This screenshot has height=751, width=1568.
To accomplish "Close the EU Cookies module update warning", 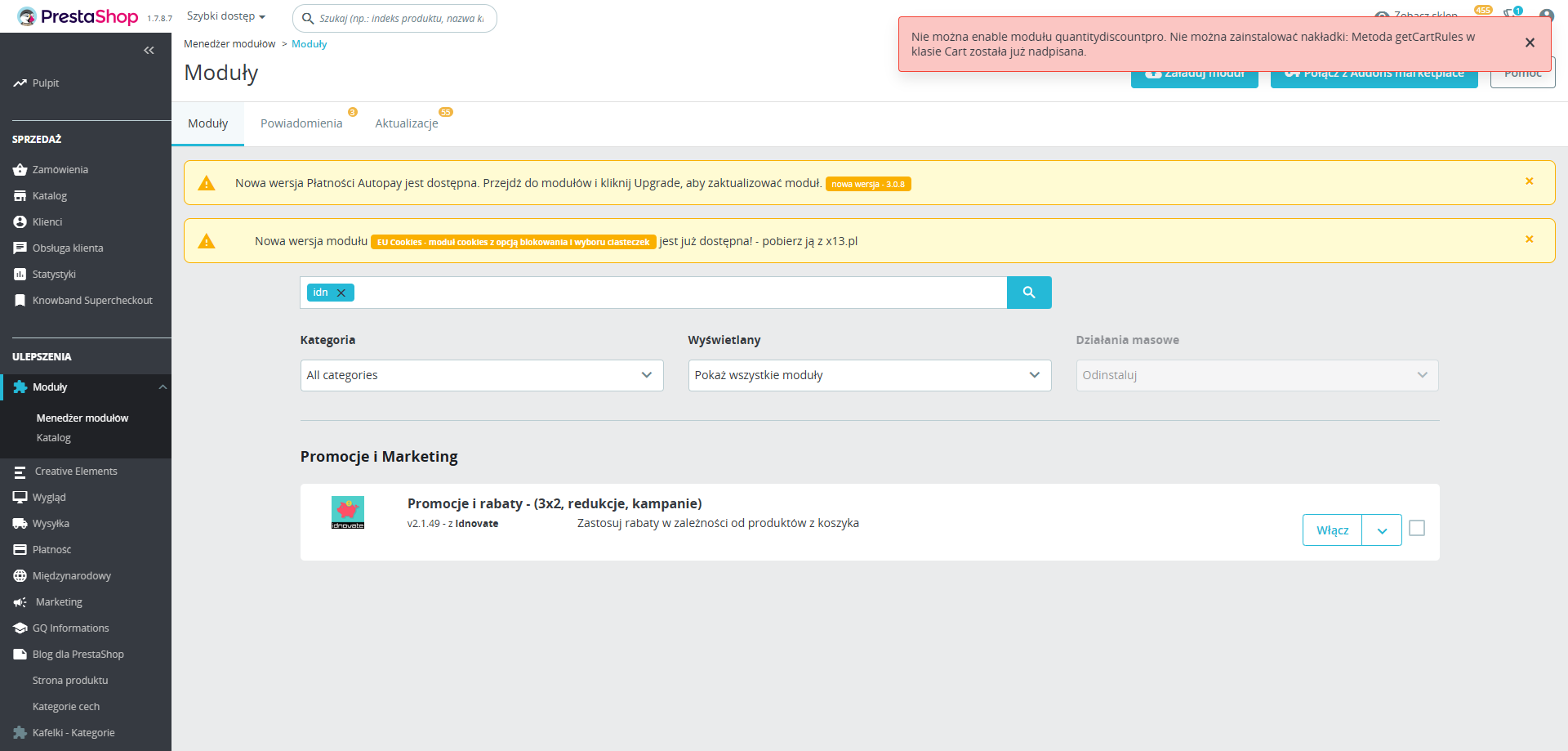I will 1530,239.
